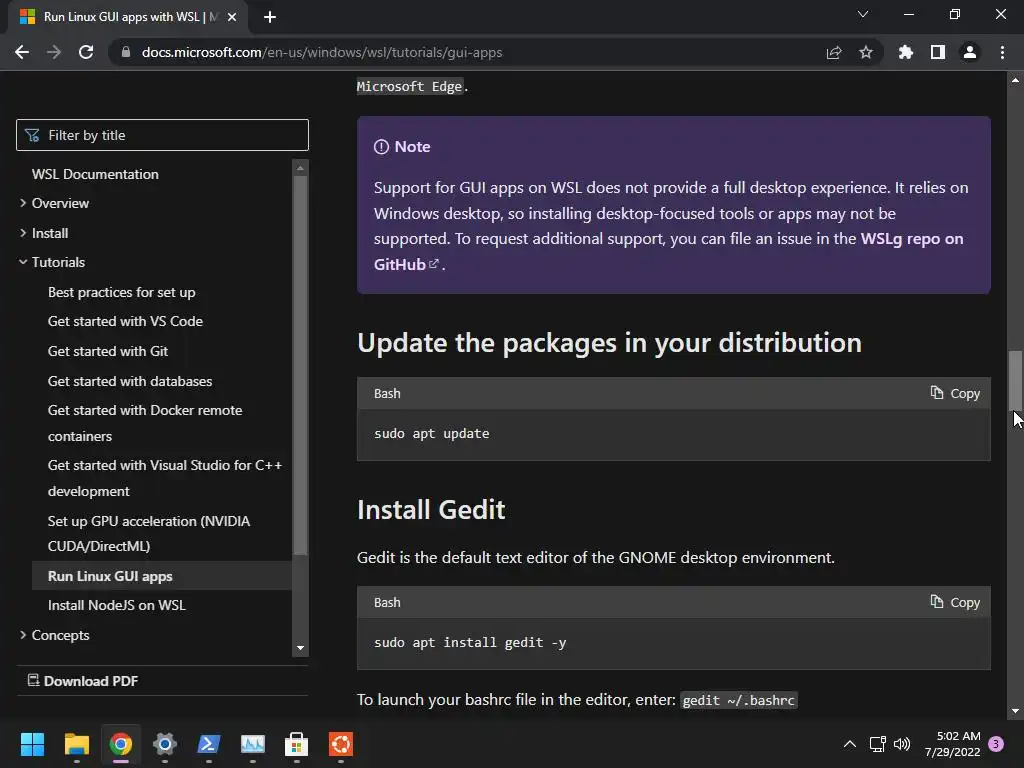
Task: Click the browser forward arrow
Action: click(54, 52)
